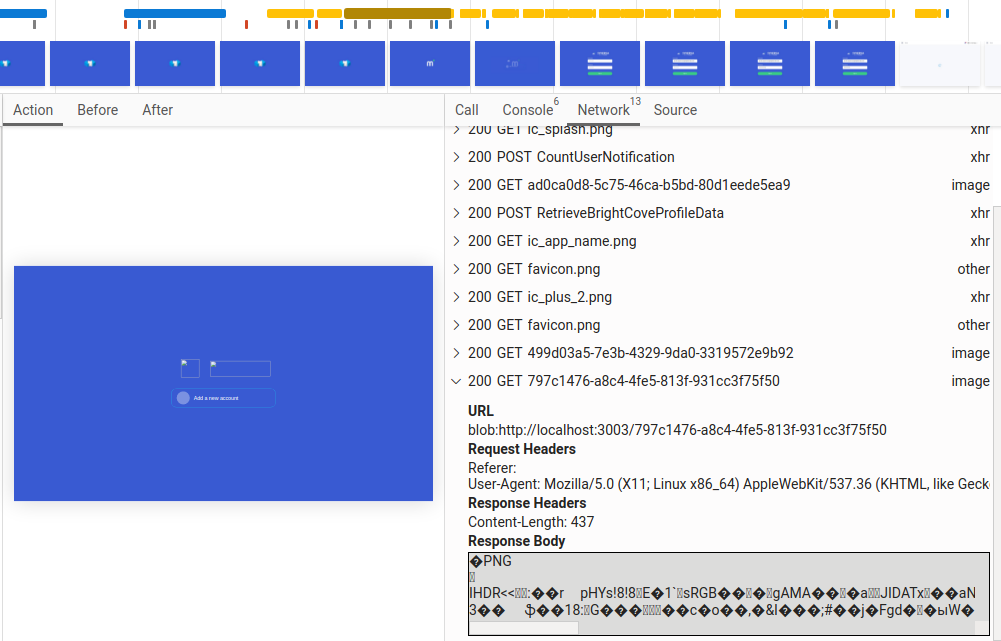Click the 'Referer:' header line

pyautogui.click(x=492, y=468)
